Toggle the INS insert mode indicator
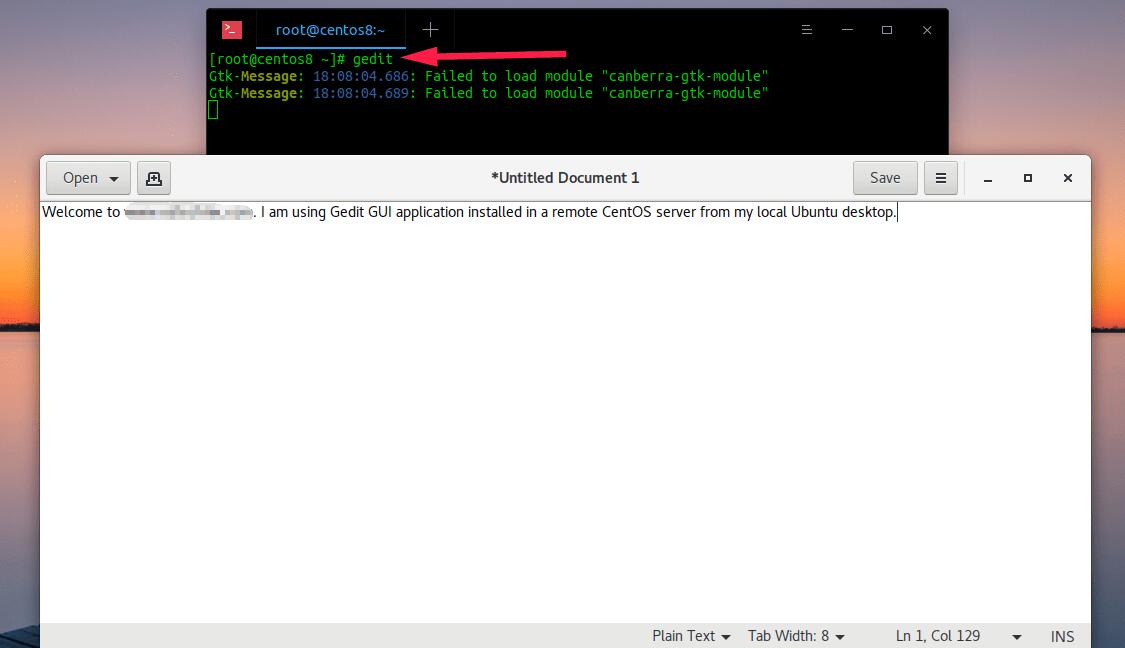Image resolution: width=1125 pixels, height=648 pixels. coord(1062,636)
